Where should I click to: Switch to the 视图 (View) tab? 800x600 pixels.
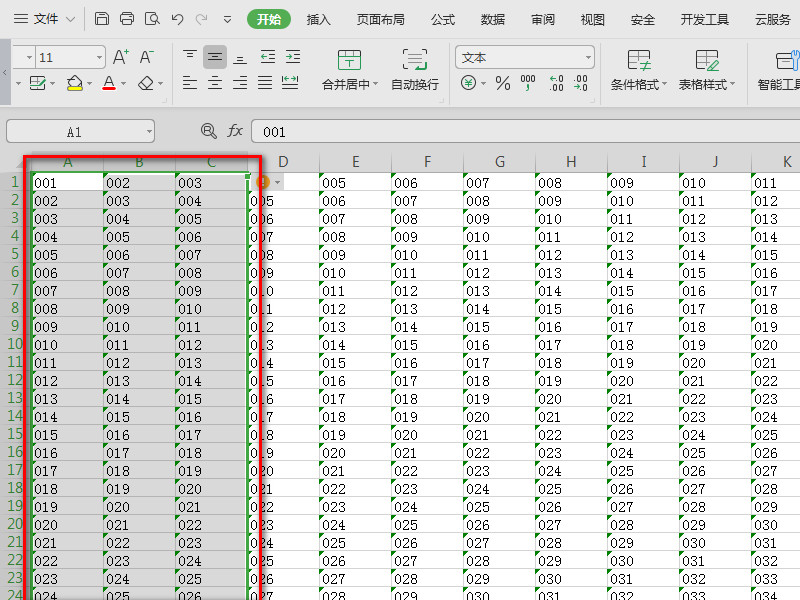point(593,19)
